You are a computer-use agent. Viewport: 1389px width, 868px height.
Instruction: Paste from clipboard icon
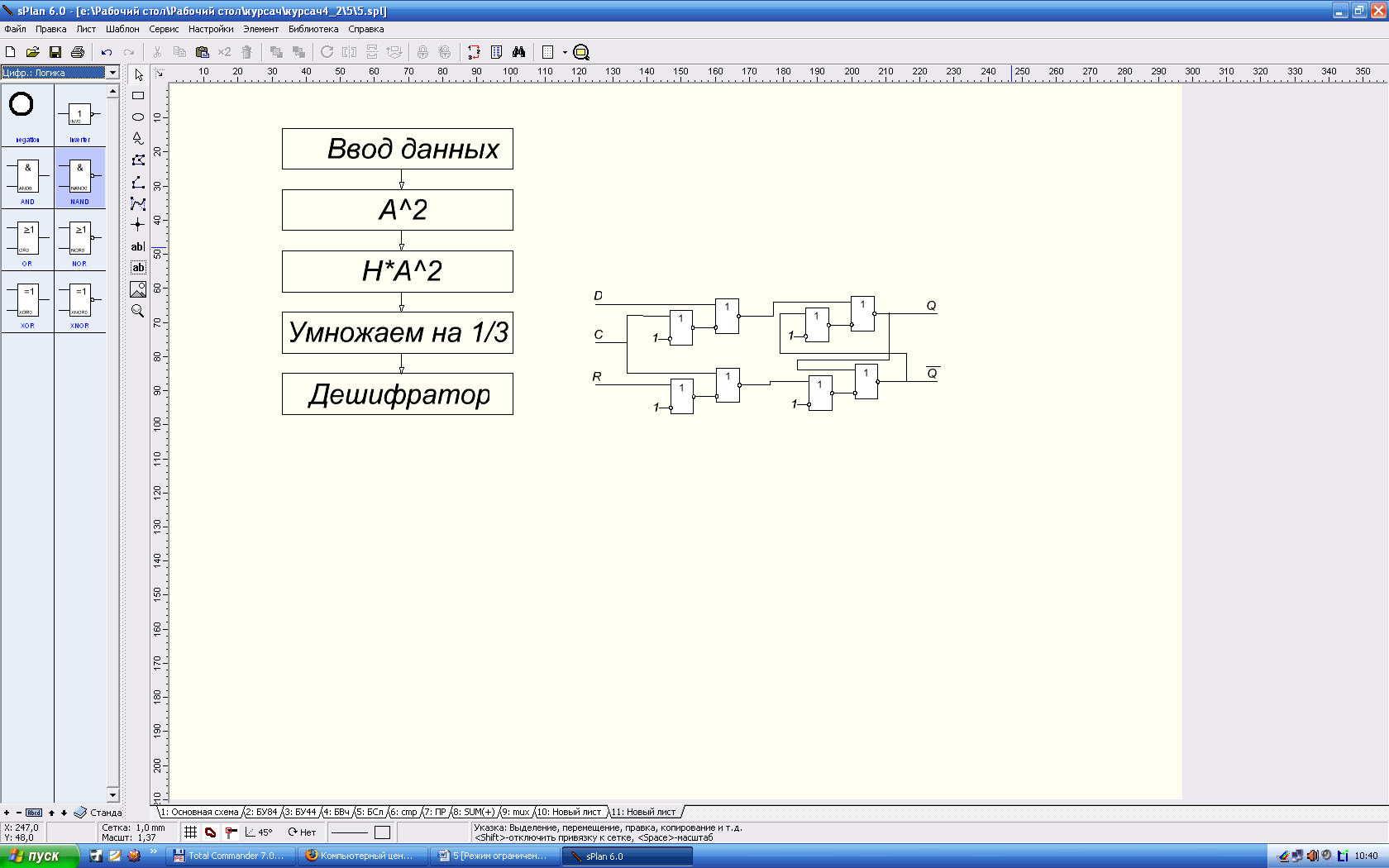202,52
